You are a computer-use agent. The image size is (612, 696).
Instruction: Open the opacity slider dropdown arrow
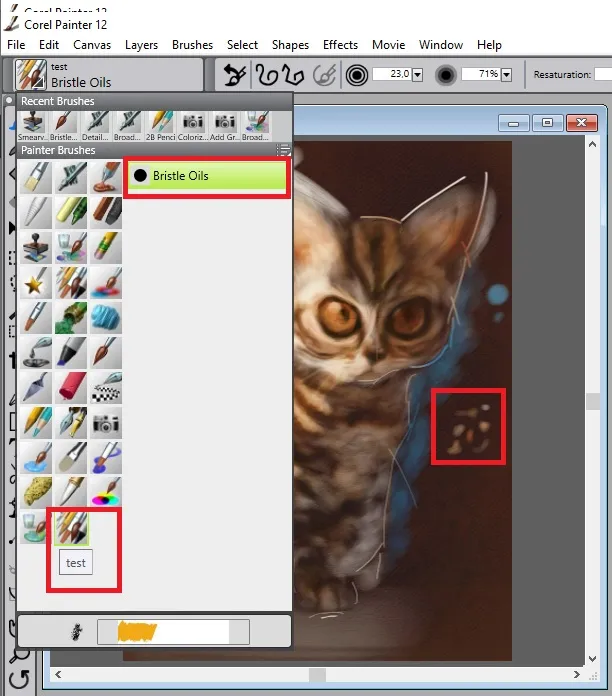point(506,75)
